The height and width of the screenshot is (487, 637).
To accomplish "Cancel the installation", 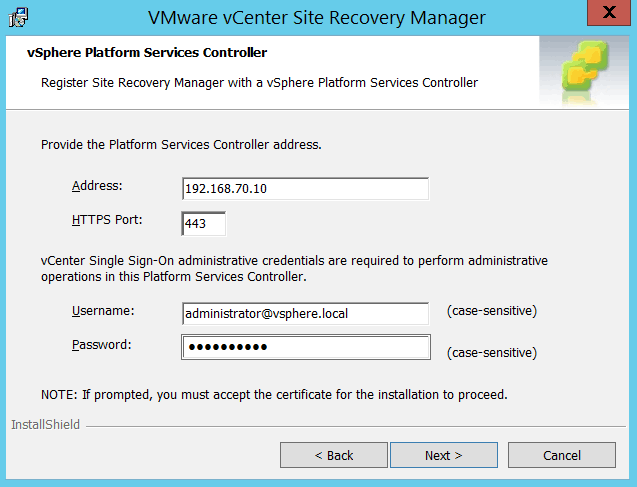I will 561,455.
